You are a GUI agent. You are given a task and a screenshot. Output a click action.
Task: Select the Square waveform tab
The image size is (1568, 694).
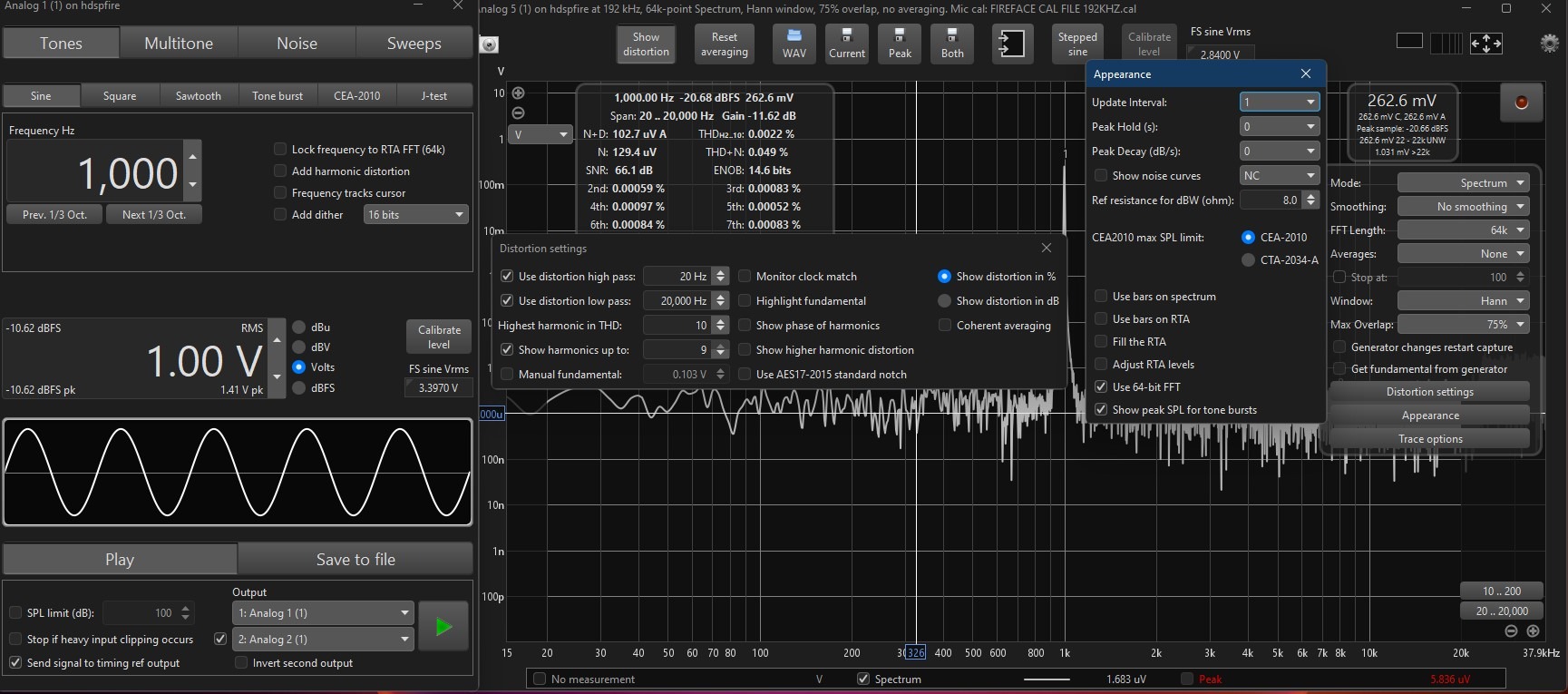tap(120, 95)
